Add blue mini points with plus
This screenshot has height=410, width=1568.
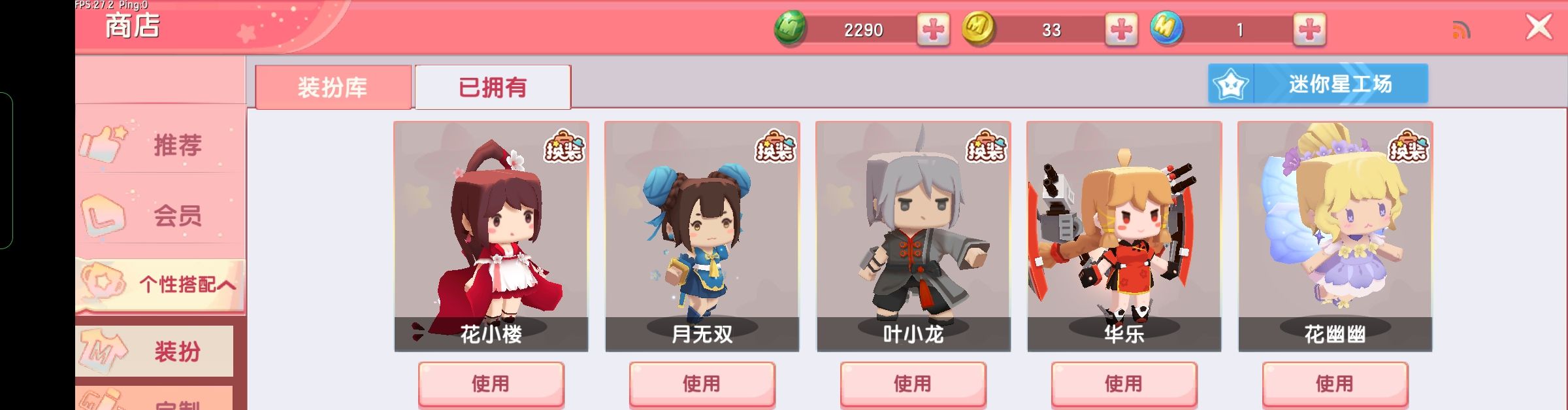1309,29
